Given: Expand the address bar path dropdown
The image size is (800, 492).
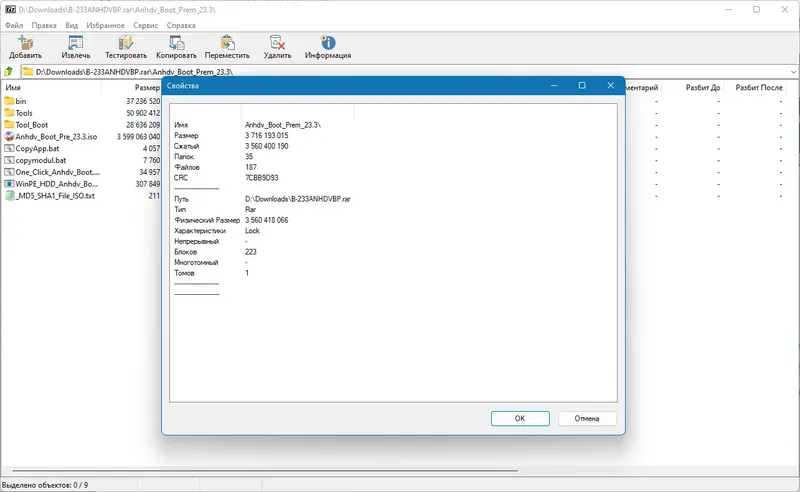Looking at the screenshot, I should 793,72.
